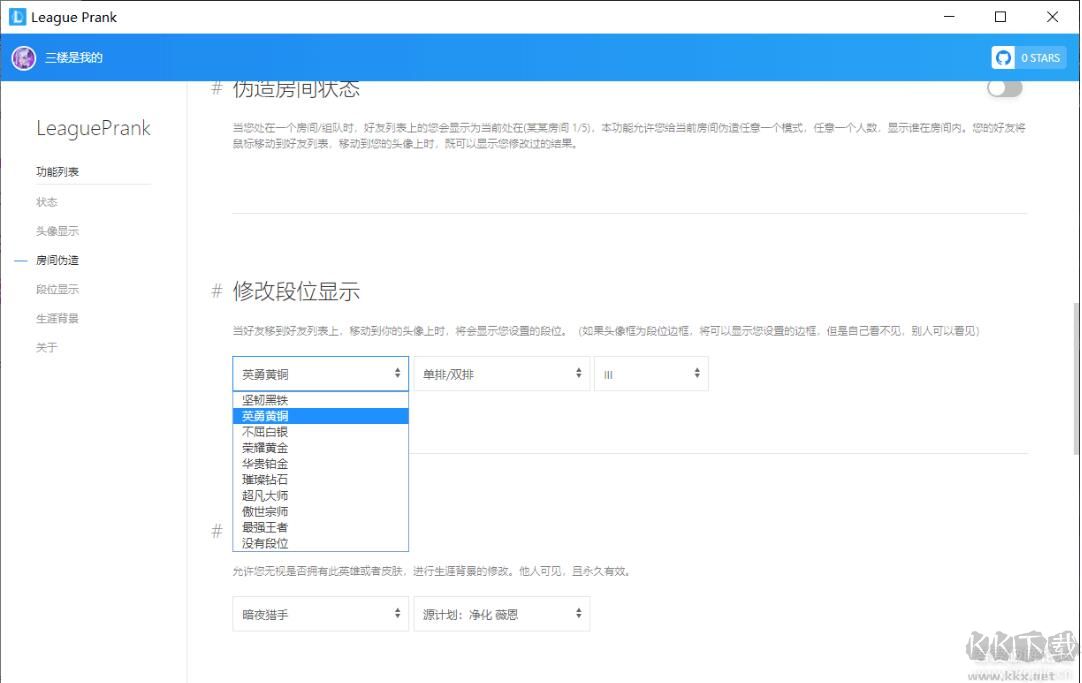Click the # anchor of the bottom career section
Image resolution: width=1082 pixels, height=683 pixels.
click(216, 532)
